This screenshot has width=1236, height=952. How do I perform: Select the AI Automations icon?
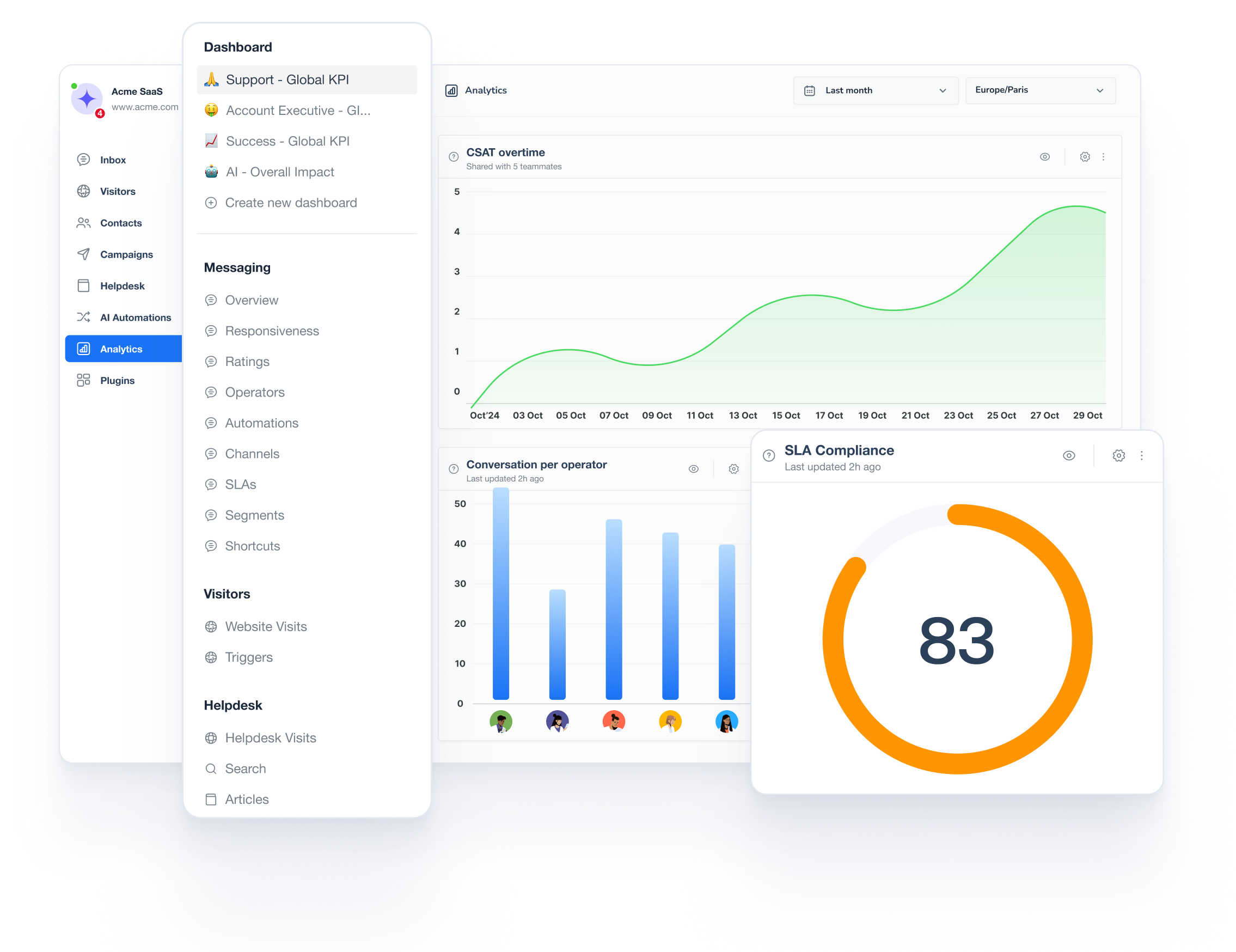tap(83, 318)
